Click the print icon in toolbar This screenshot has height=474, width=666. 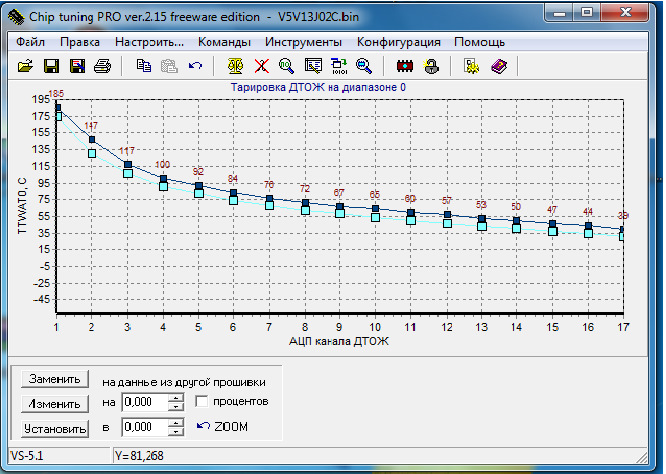pyautogui.click(x=102, y=67)
